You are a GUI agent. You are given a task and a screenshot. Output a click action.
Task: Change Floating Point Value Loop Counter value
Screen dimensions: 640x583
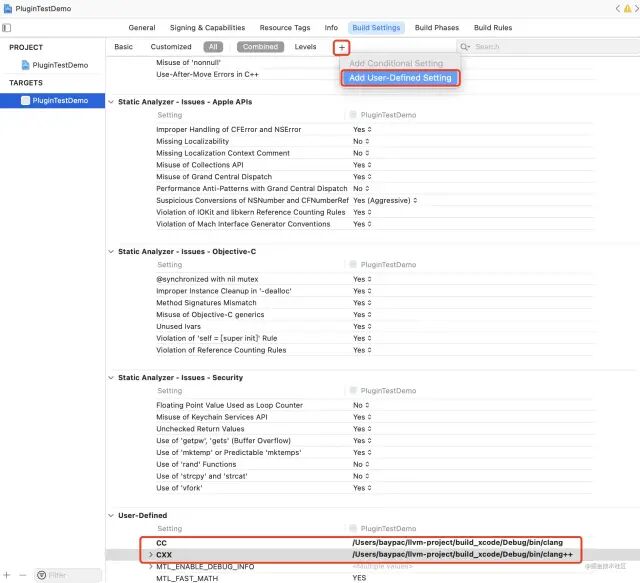pyautogui.click(x=361, y=405)
